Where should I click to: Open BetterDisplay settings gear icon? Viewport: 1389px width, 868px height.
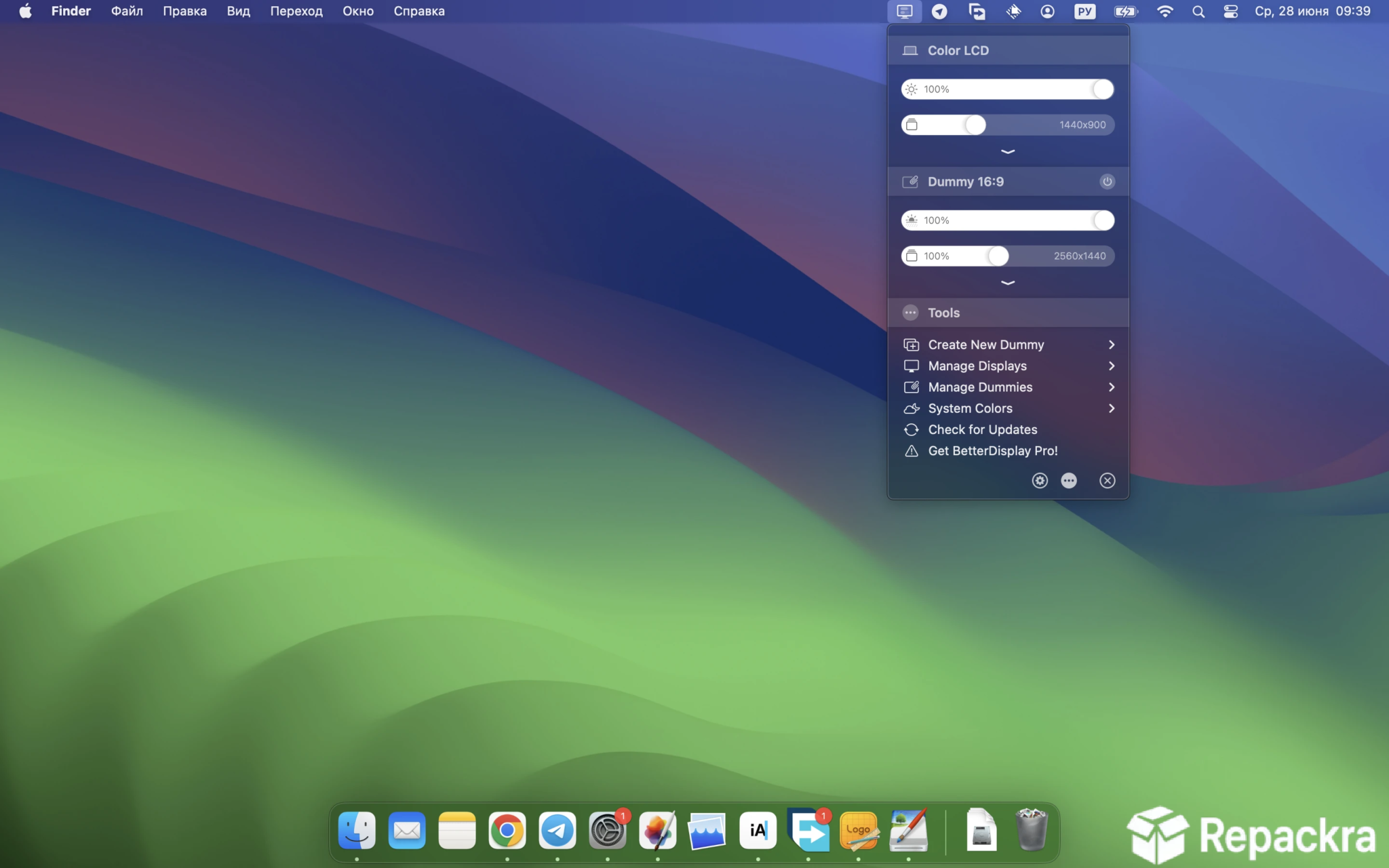click(x=1040, y=480)
